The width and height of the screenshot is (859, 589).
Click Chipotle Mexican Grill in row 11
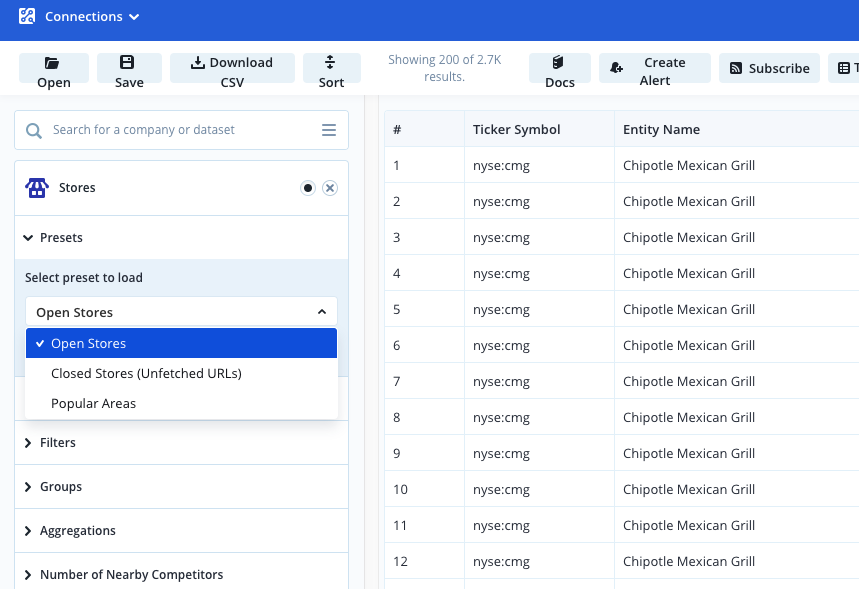[x=689, y=526]
